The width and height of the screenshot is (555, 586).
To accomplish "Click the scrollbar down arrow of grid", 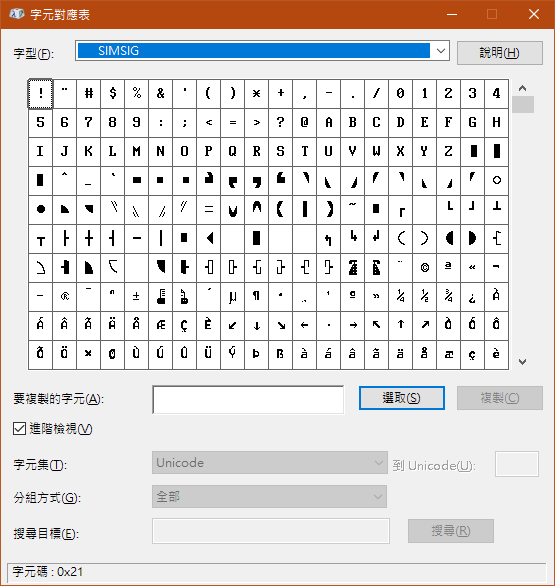I will coord(522,361).
